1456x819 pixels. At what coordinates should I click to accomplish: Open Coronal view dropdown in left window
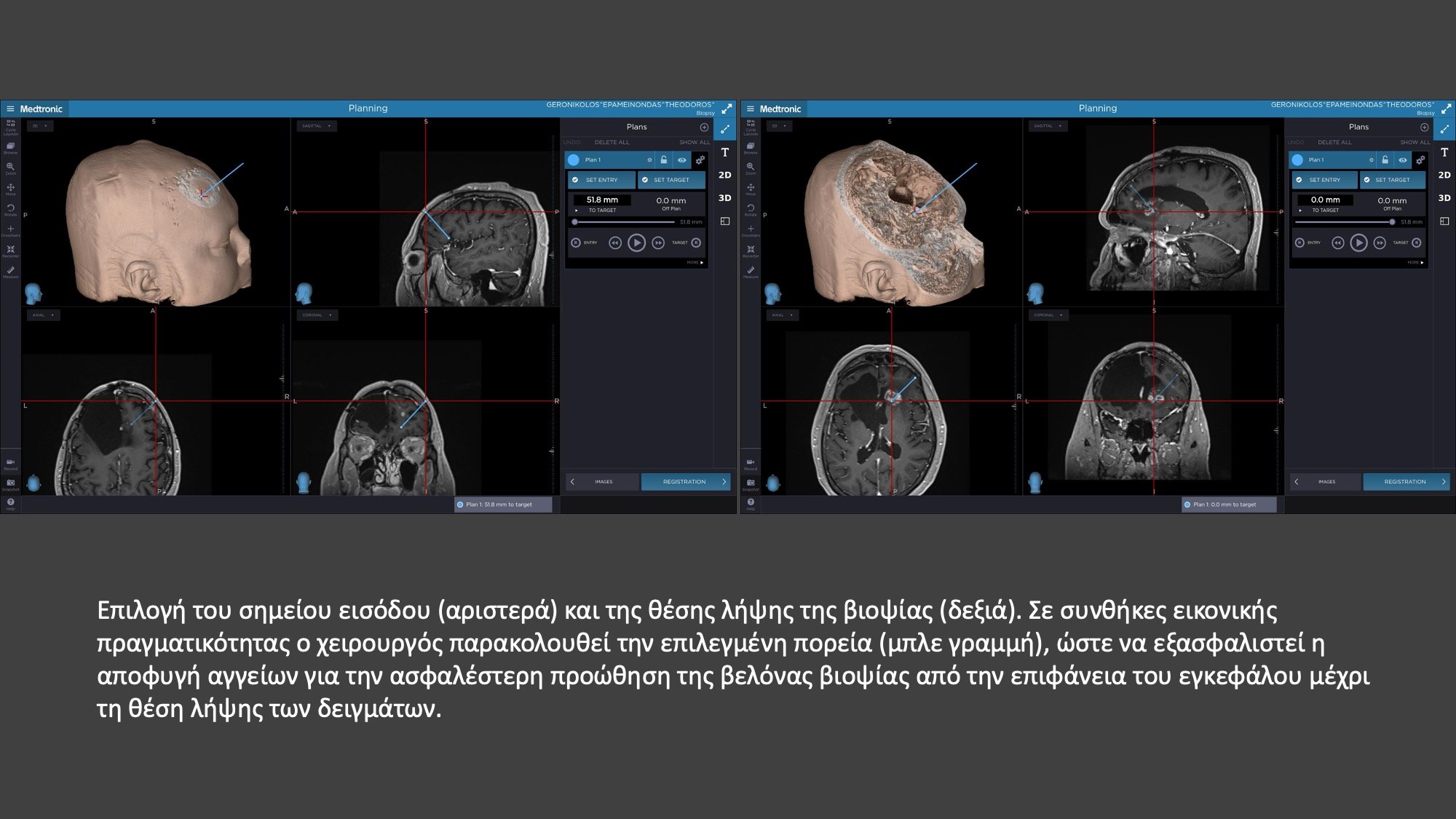pyautogui.click(x=317, y=315)
